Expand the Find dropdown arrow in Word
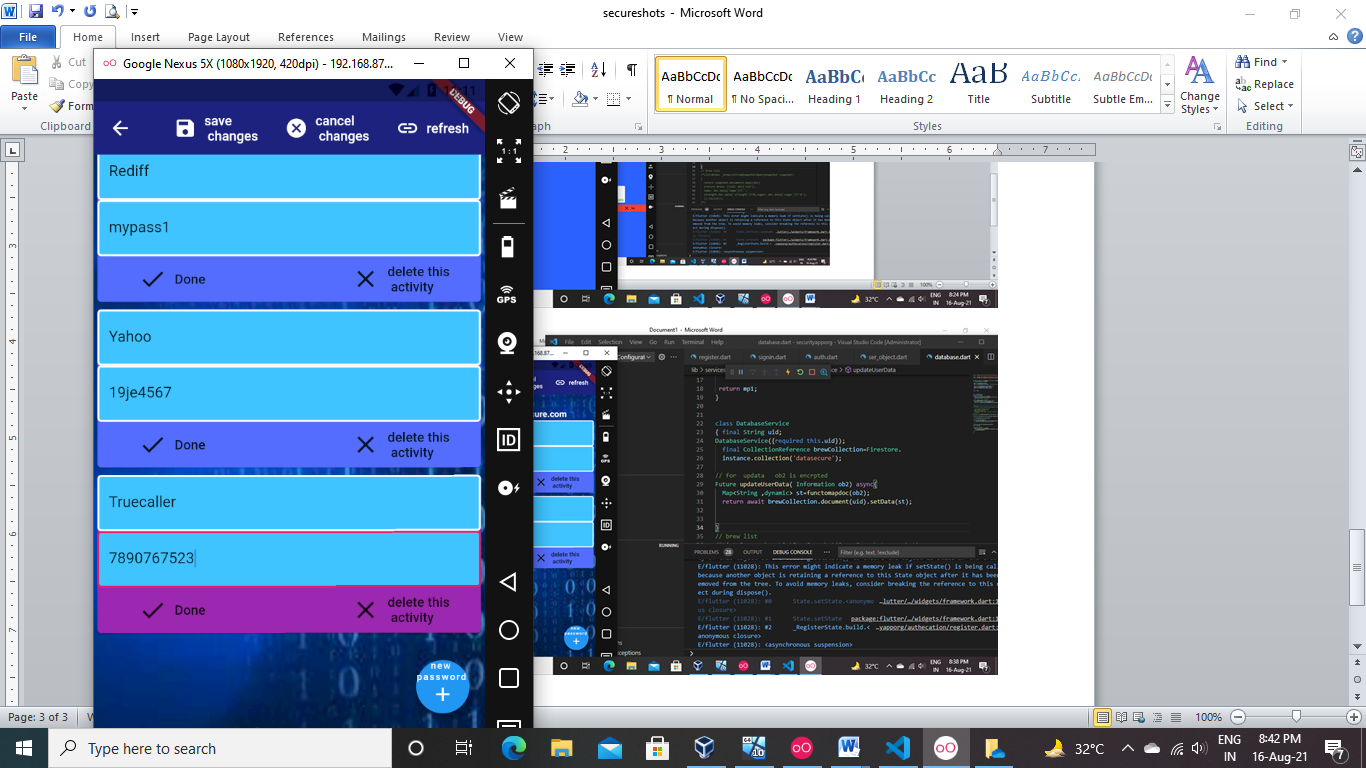The image size is (1366, 768). tap(1285, 62)
